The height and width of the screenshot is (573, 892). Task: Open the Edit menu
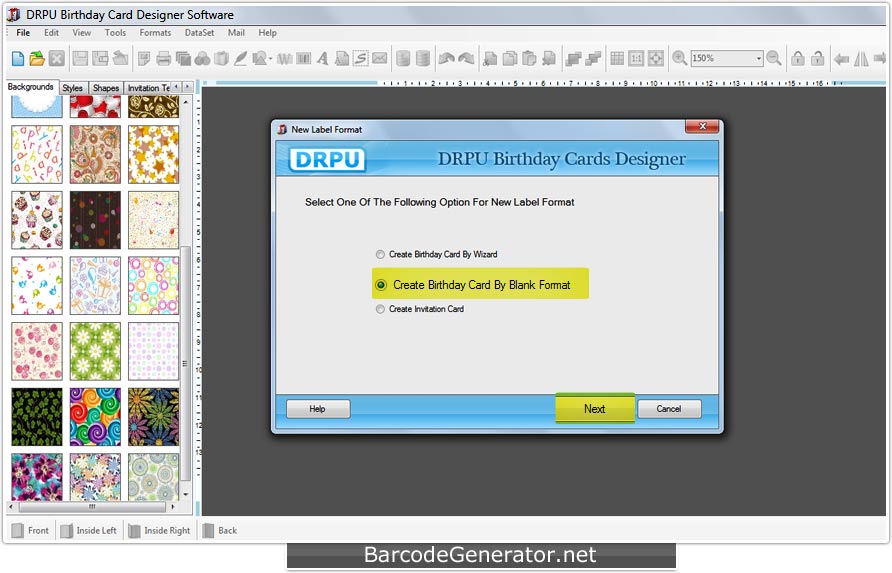51,33
